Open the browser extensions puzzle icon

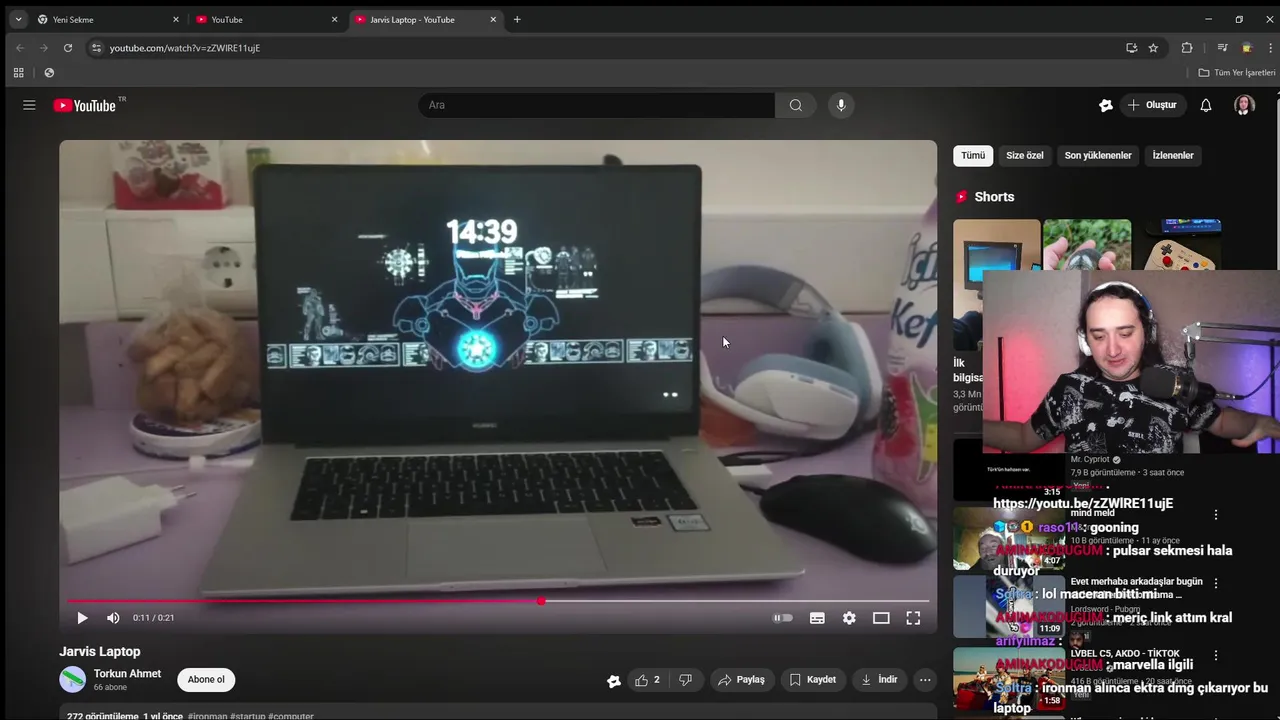(x=1187, y=48)
